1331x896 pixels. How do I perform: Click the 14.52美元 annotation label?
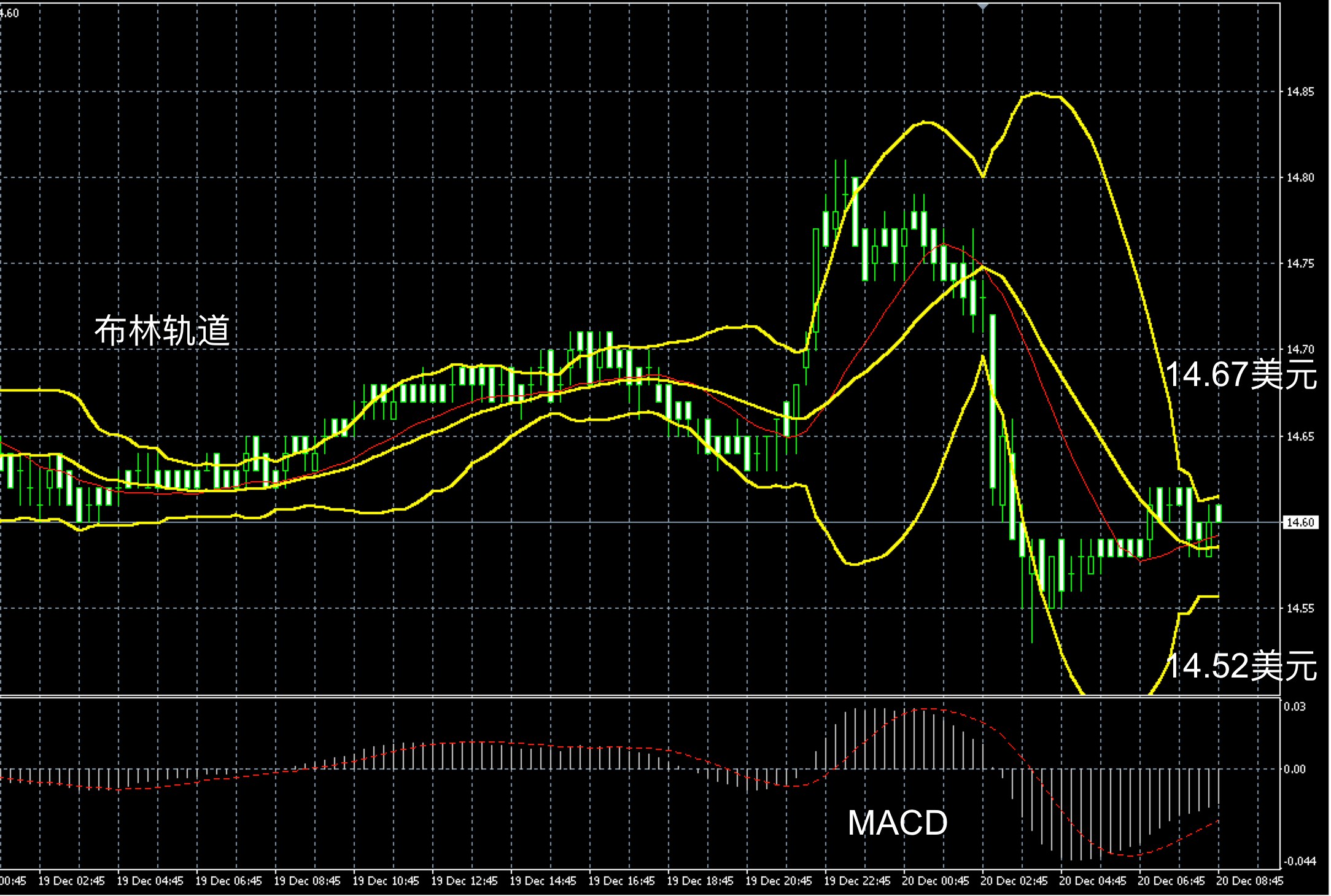pos(1241,666)
